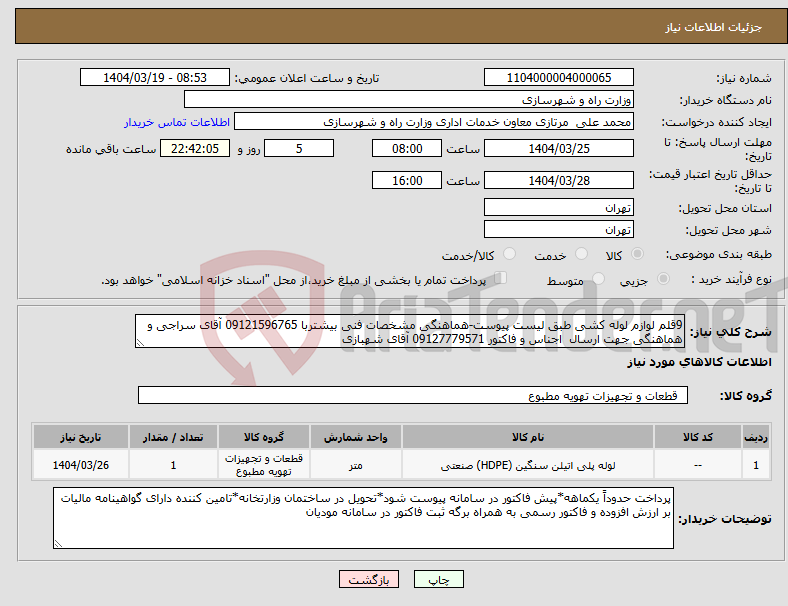Click the response deadline time 08:00
Image resolution: width=788 pixels, height=606 pixels.
click(x=407, y=148)
